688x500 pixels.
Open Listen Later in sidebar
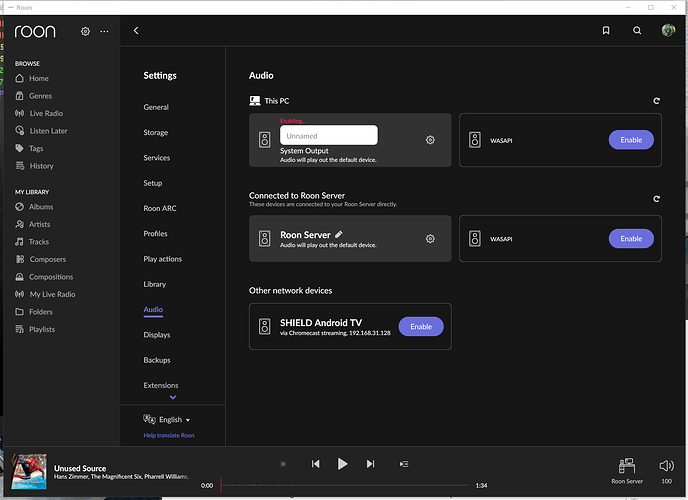(41, 131)
